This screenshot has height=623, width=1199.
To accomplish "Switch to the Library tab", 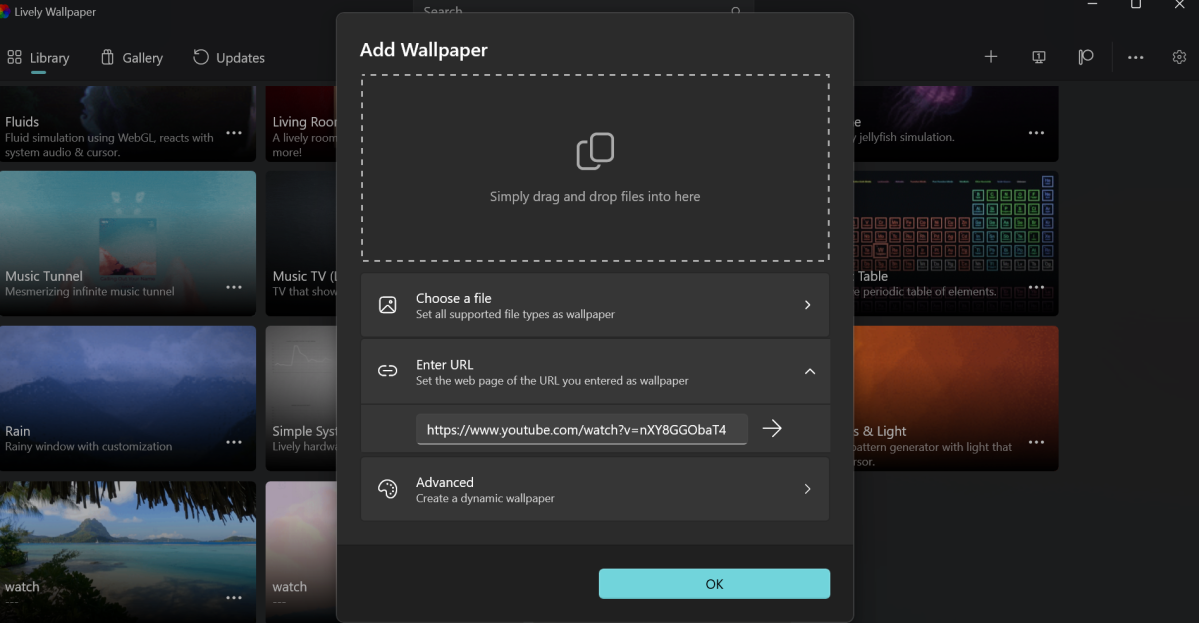I will tap(38, 58).
